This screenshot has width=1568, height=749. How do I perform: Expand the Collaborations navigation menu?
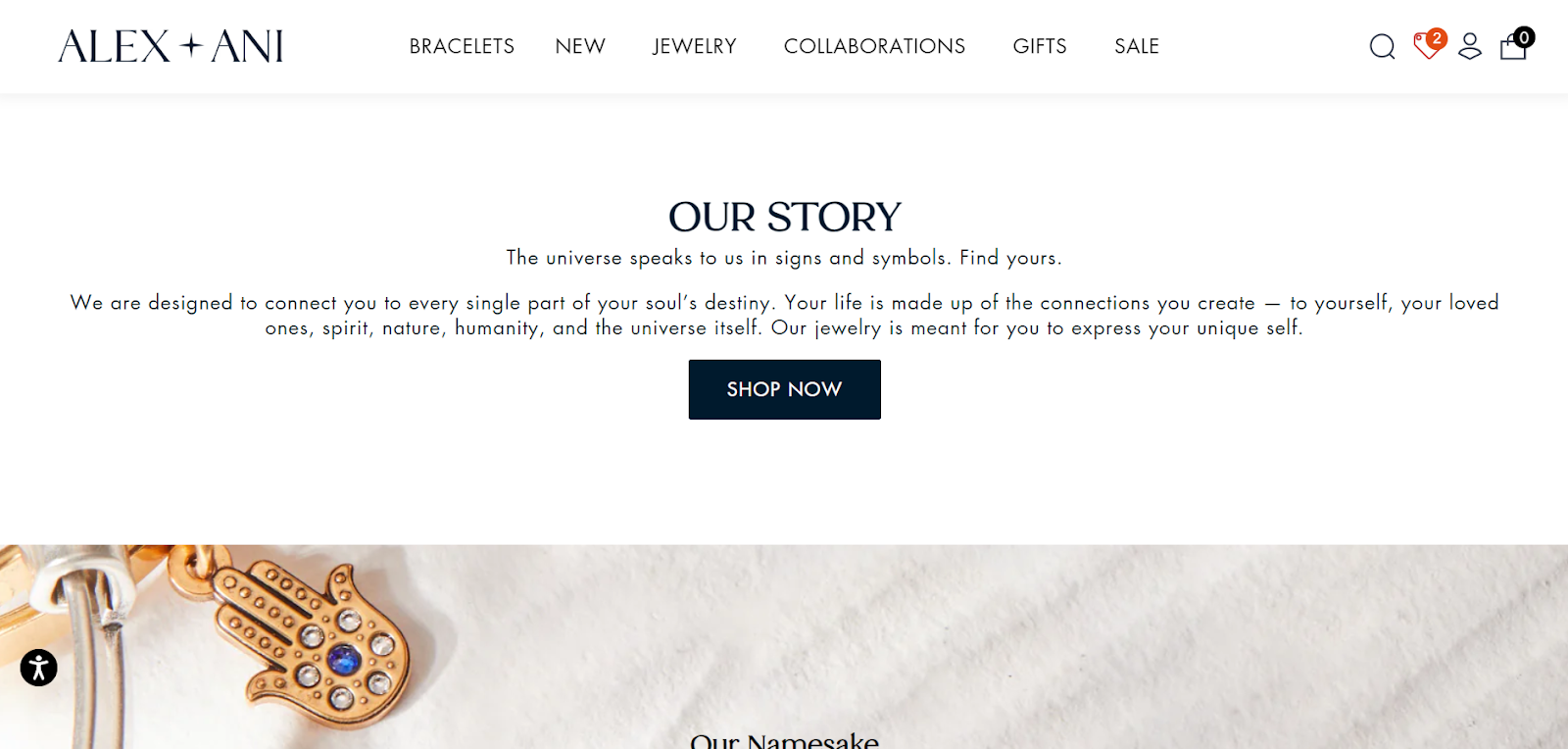pyautogui.click(x=874, y=46)
